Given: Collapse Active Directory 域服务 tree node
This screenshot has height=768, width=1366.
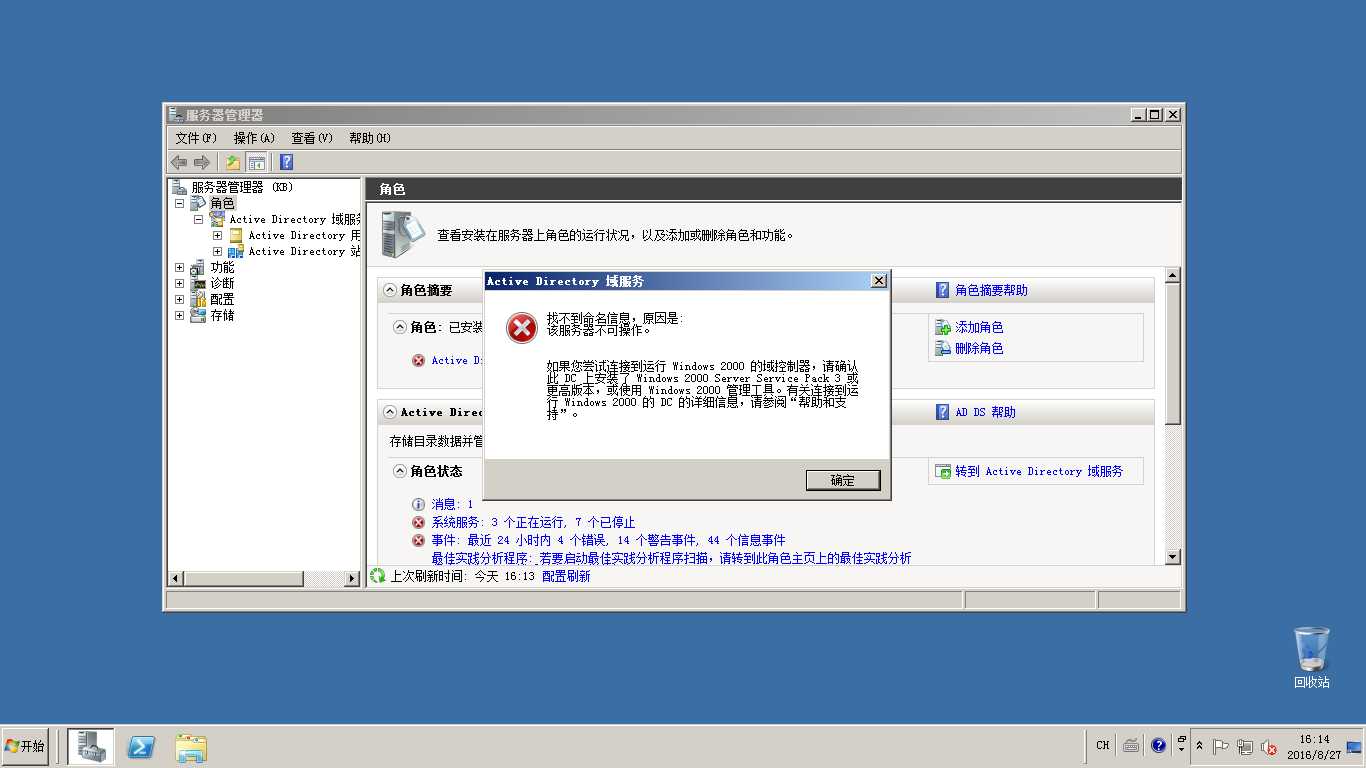Looking at the screenshot, I should click(x=198, y=219).
